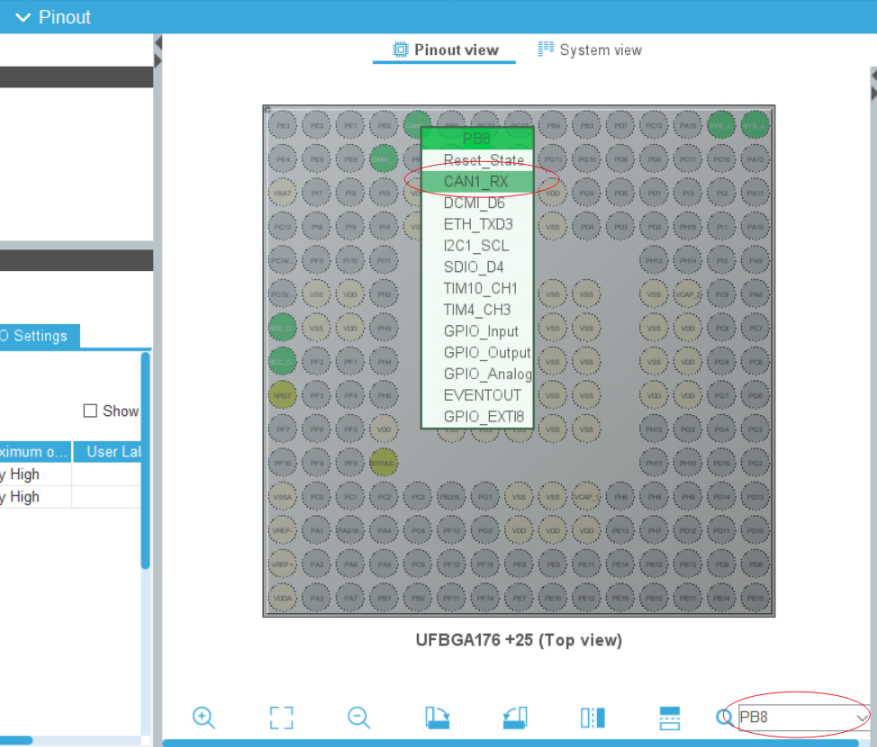Click the VBAT pin

coord(282,193)
